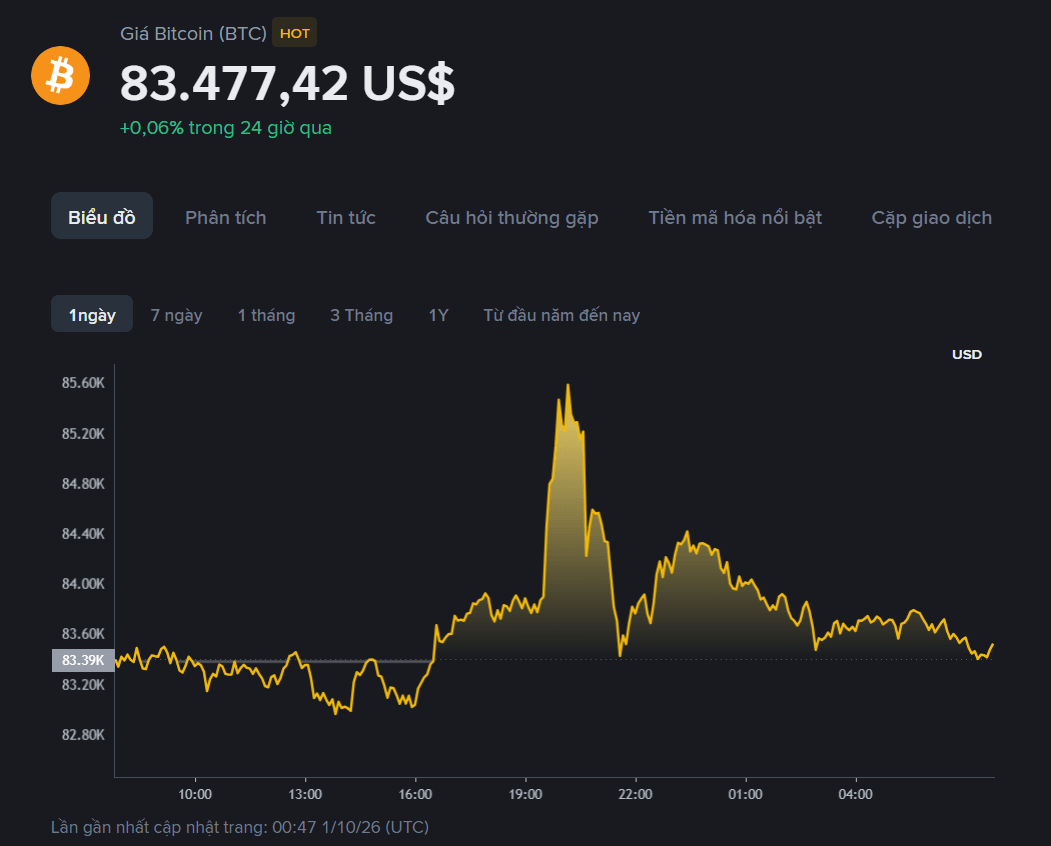The height and width of the screenshot is (846, 1051).
Task: Switch chart range to 7 ngày
Action: click(x=176, y=315)
